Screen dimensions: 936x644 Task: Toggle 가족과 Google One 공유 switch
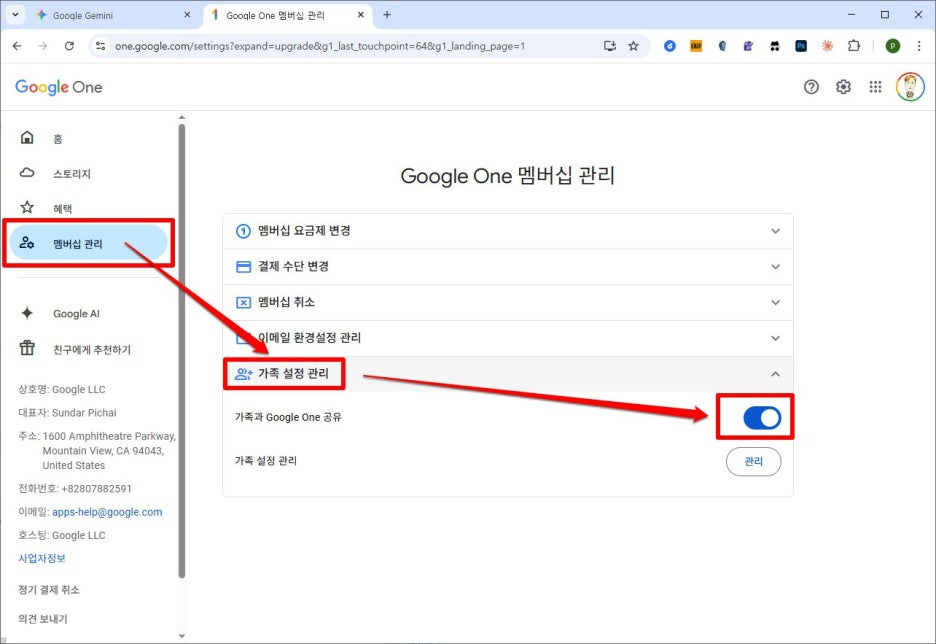(762, 418)
